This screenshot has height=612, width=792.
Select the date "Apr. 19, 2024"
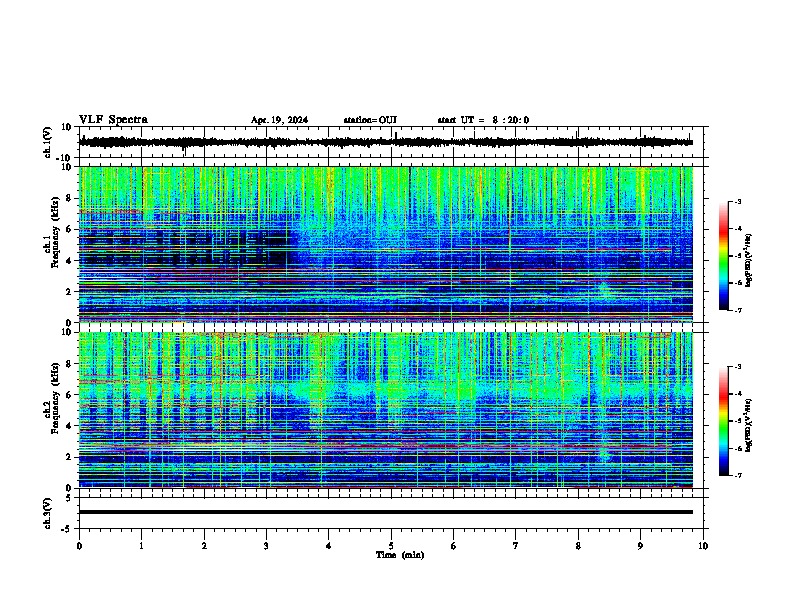(x=279, y=120)
